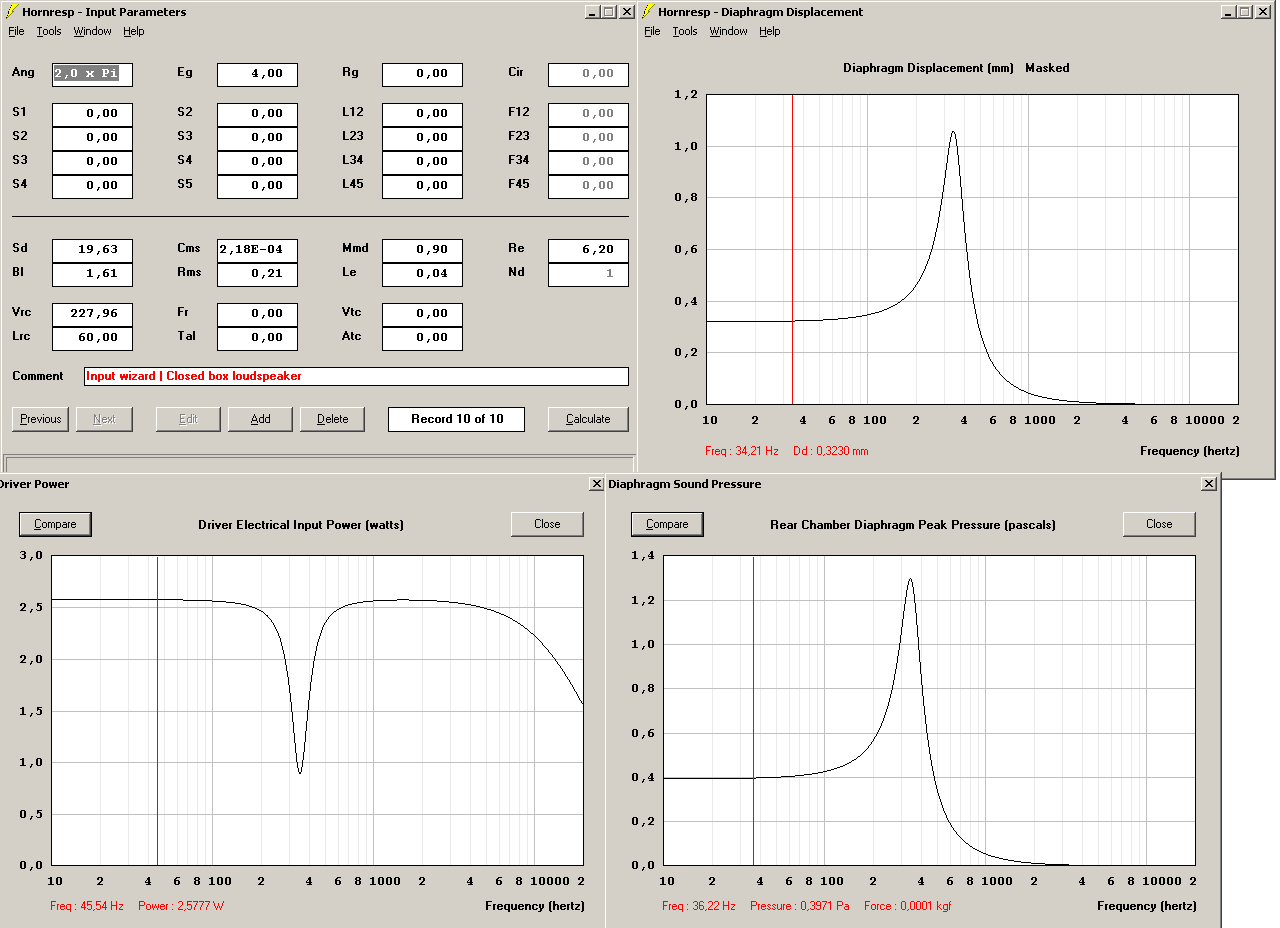This screenshot has width=1280, height=928.
Task: Click the Add record button
Action: click(260, 419)
